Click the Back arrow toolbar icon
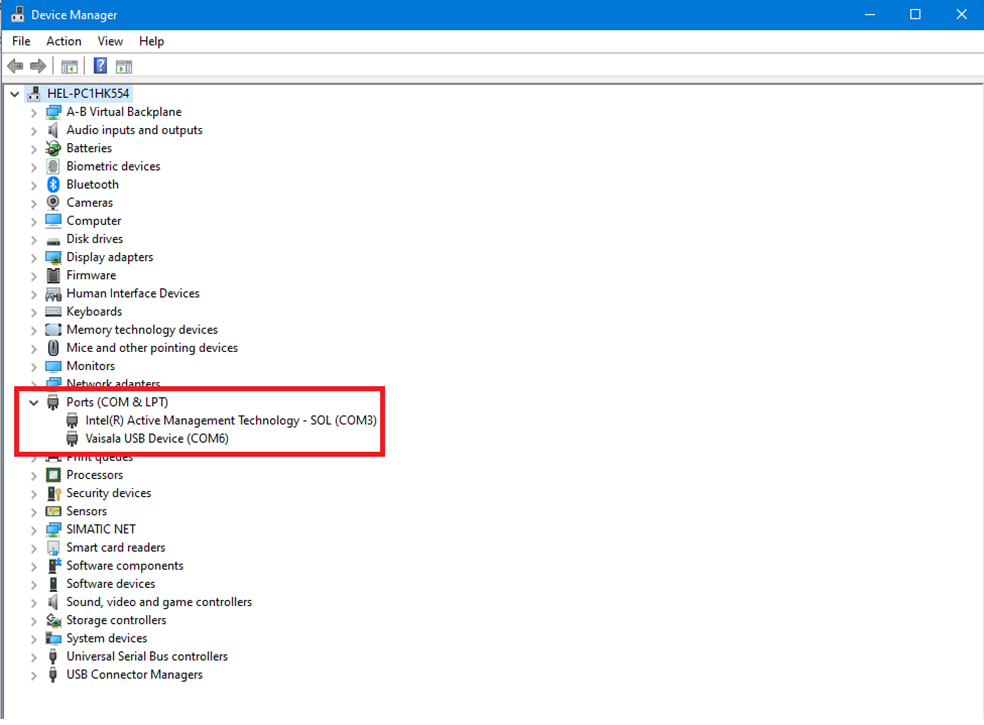 coord(15,67)
